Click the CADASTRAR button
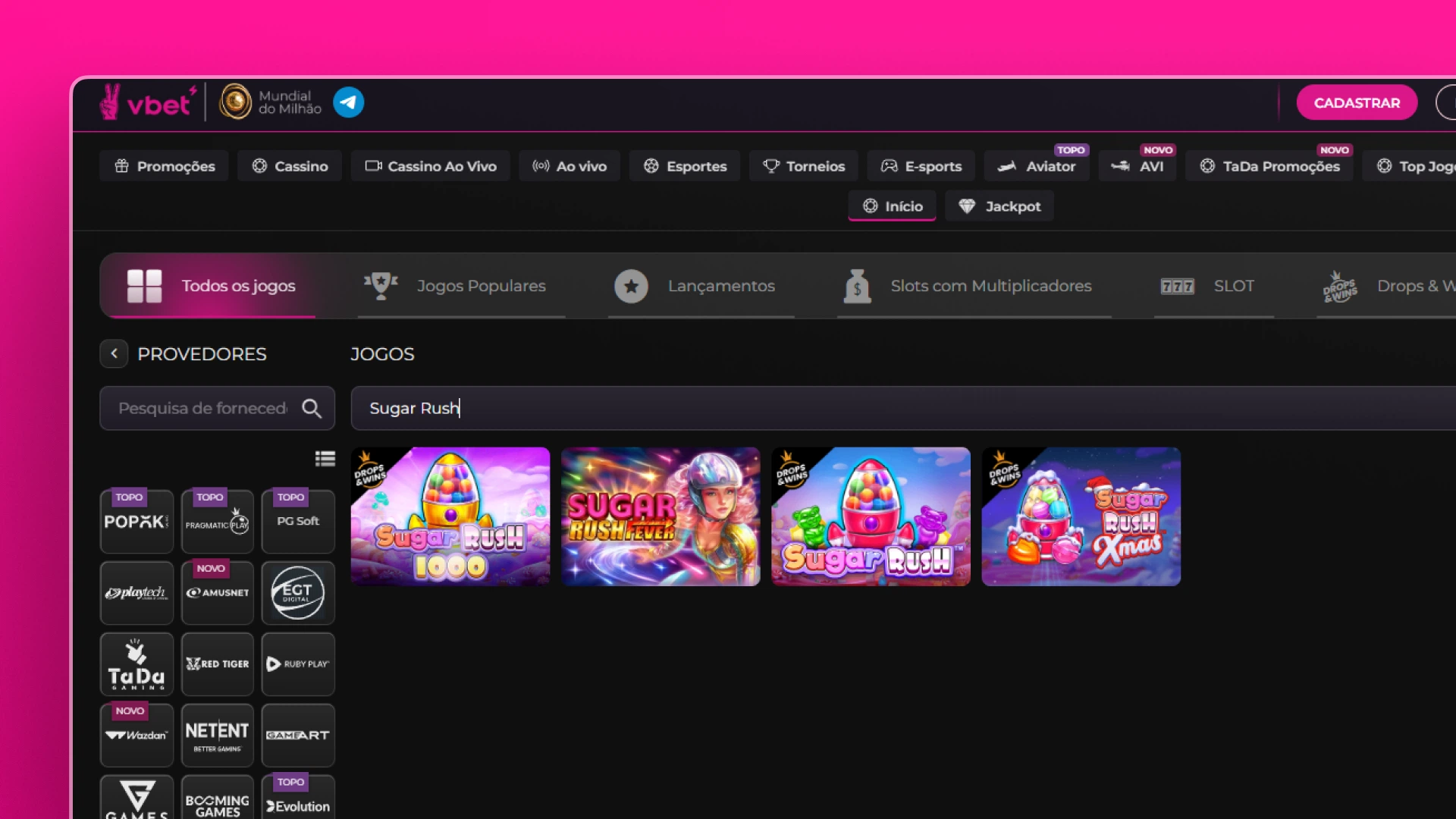This screenshot has height=819, width=1456. pyautogui.click(x=1357, y=102)
